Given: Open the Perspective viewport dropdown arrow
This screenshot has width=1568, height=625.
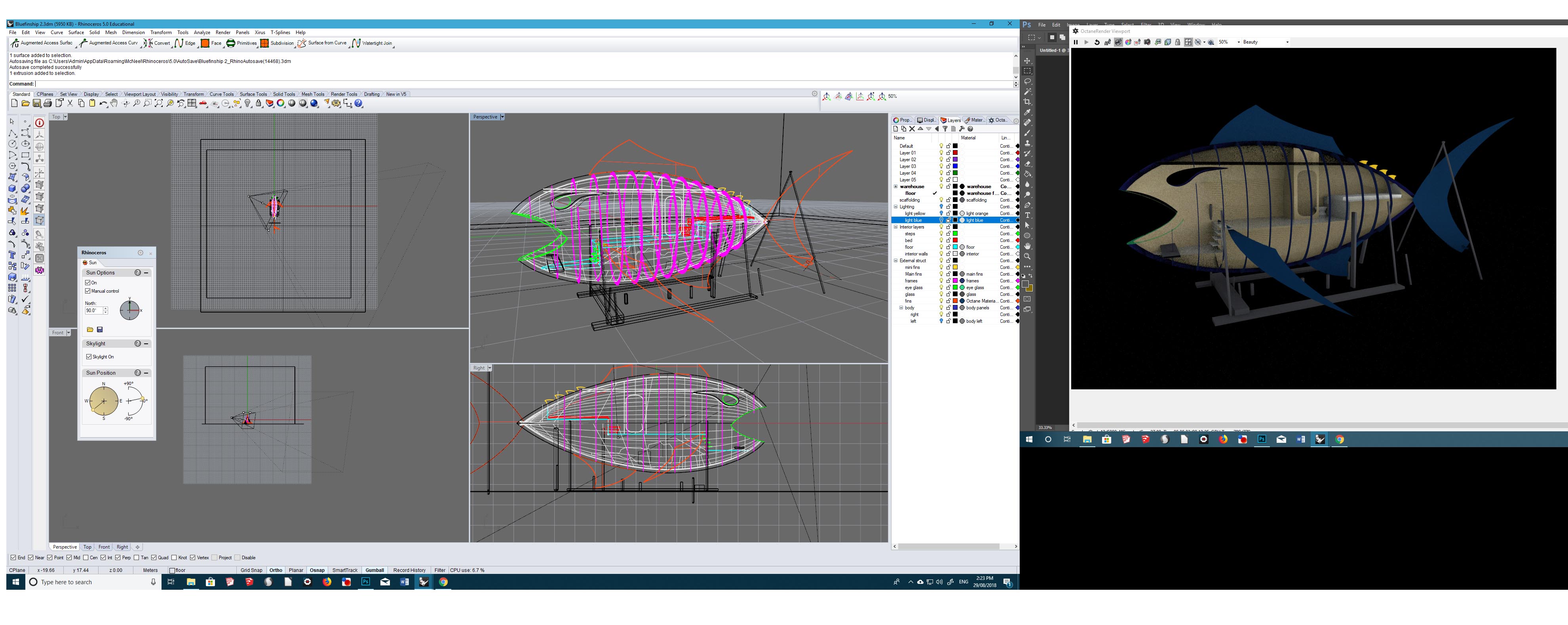Looking at the screenshot, I should pyautogui.click(x=502, y=117).
